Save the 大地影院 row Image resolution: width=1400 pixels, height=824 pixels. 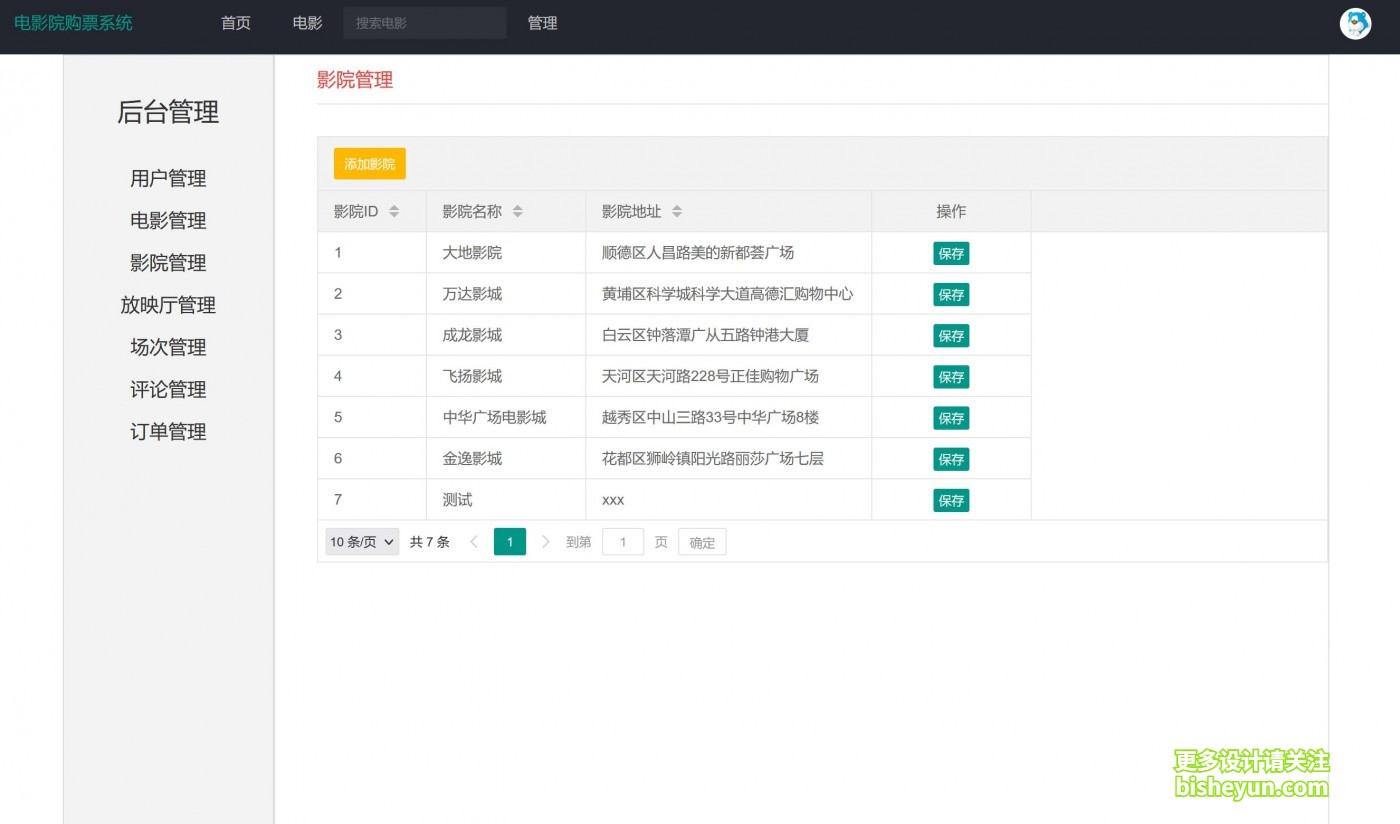(x=951, y=254)
